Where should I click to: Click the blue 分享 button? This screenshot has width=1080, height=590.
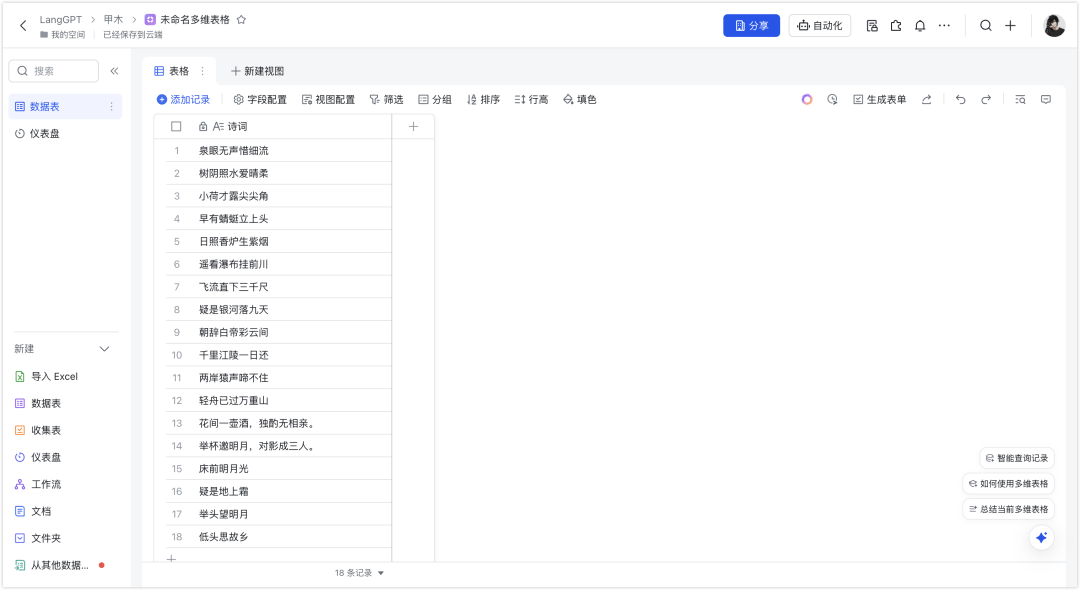pos(751,25)
